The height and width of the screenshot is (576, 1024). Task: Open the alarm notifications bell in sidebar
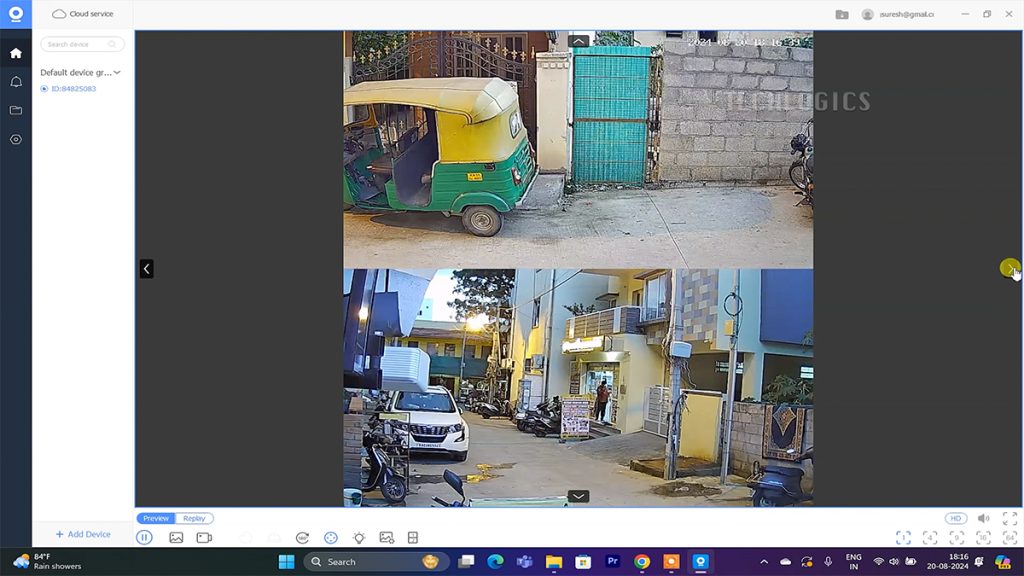tap(16, 82)
